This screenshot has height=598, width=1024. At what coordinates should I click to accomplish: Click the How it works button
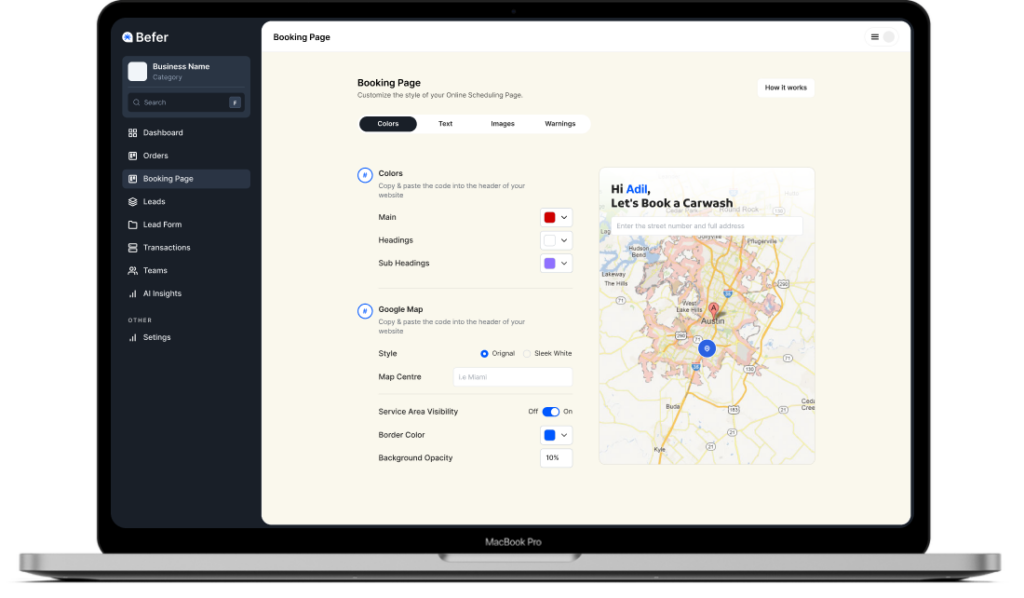(785, 88)
